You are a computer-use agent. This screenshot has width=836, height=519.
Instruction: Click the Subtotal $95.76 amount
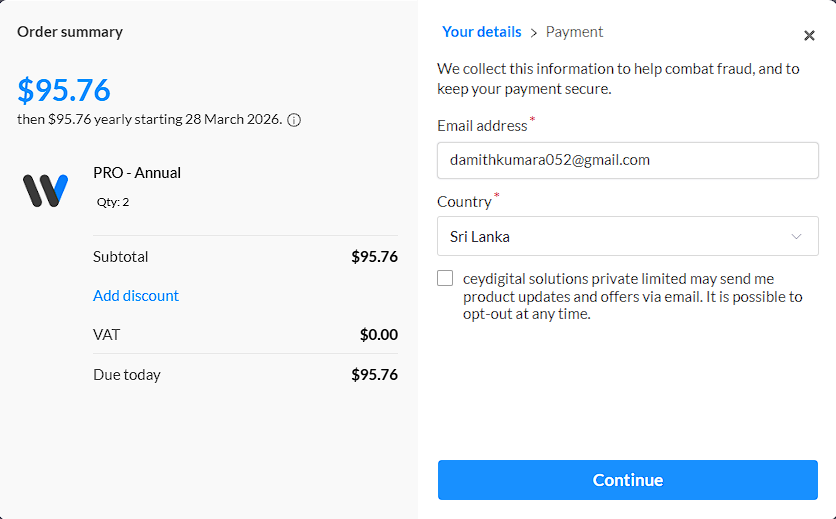point(374,257)
